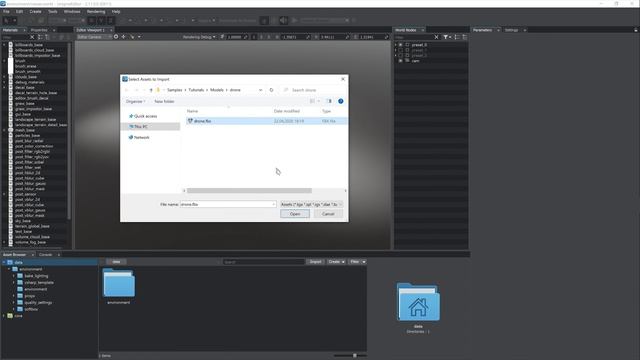
Task: Adjust the Asset Browser thumbnail size slider
Action: click(x=355, y=356)
